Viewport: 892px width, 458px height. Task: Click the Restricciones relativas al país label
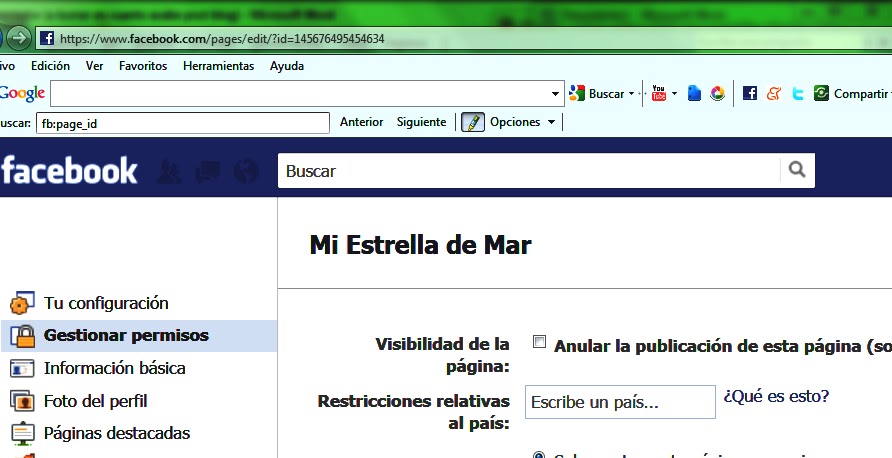pos(414,412)
